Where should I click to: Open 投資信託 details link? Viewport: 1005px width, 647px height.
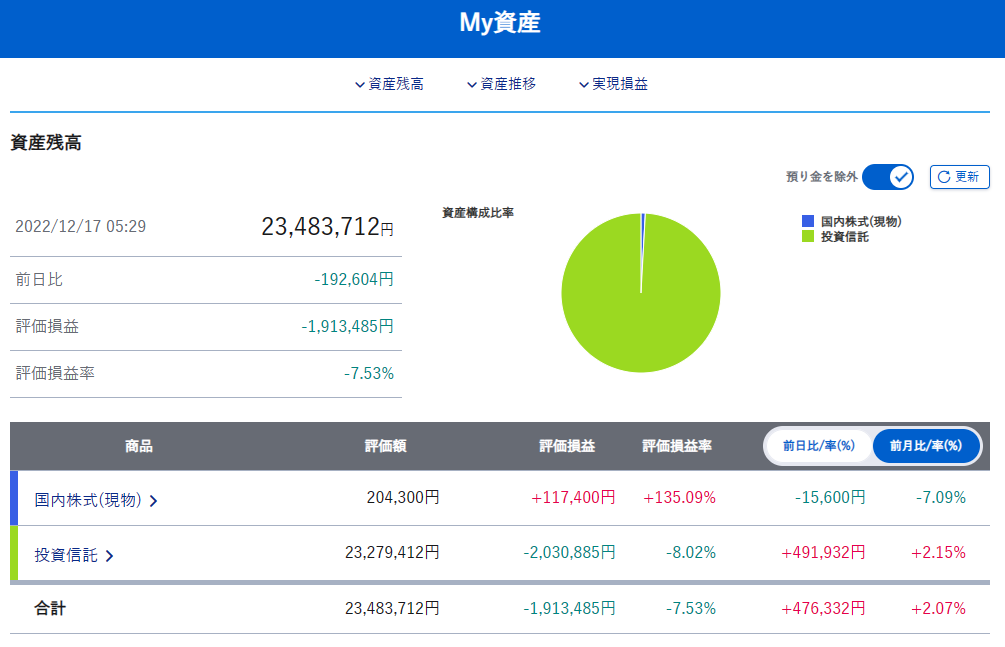pyautogui.click(x=74, y=555)
